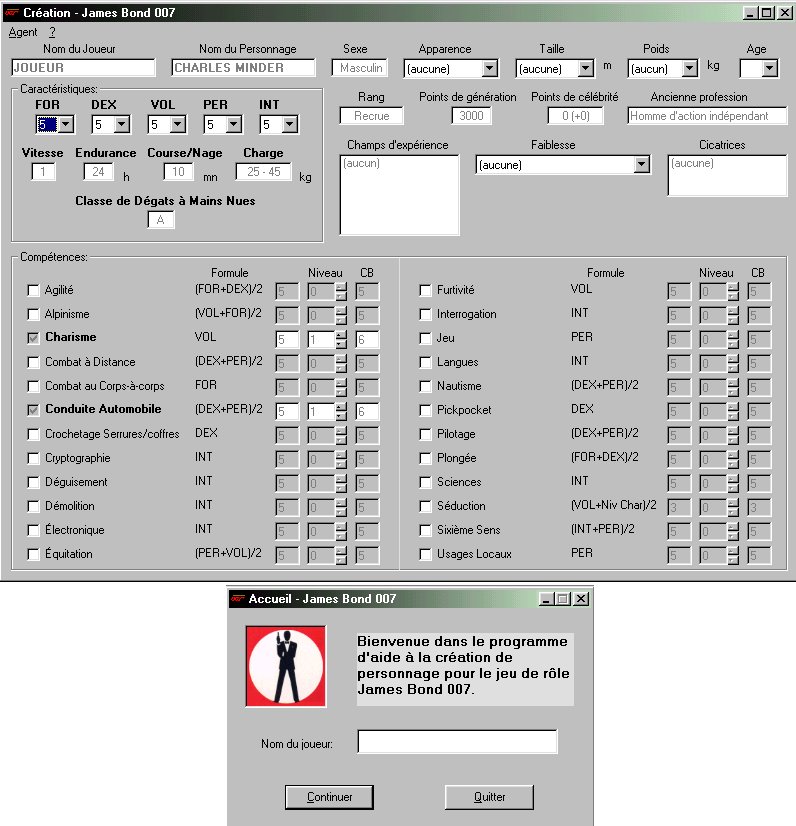
Task: Click the Endurance value 24
Action: [x=99, y=172]
